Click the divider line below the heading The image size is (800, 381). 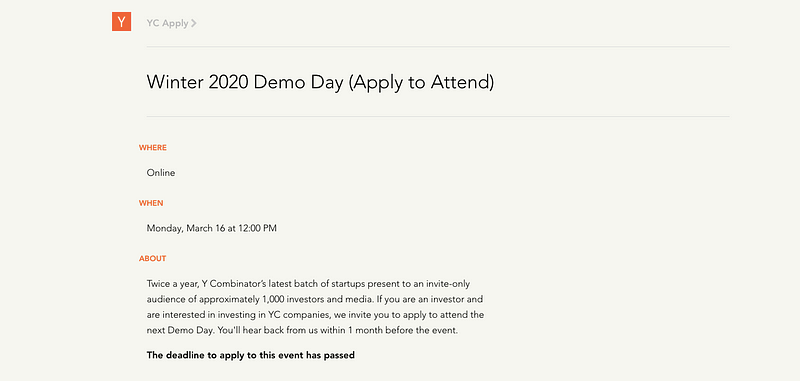[x=438, y=116]
